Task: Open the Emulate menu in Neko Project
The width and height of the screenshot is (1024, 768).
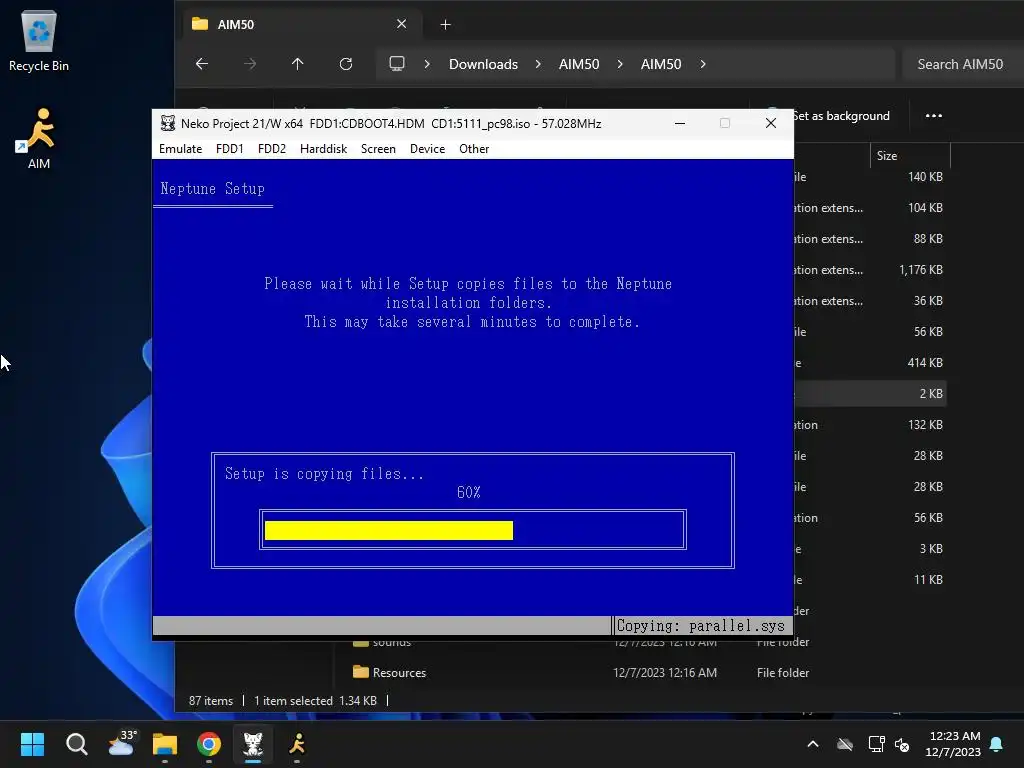Action: click(x=180, y=149)
